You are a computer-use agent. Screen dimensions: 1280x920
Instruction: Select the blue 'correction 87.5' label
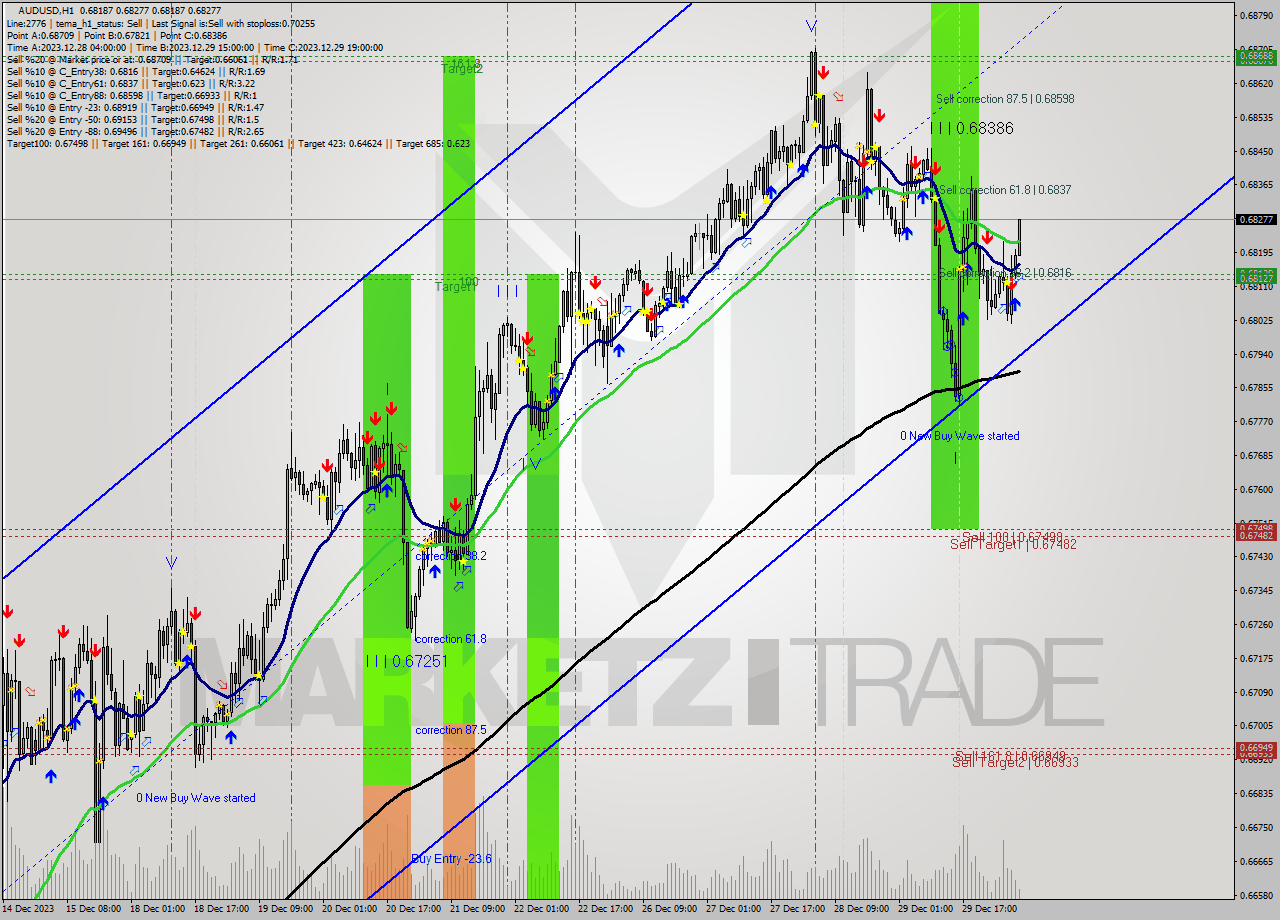451,730
